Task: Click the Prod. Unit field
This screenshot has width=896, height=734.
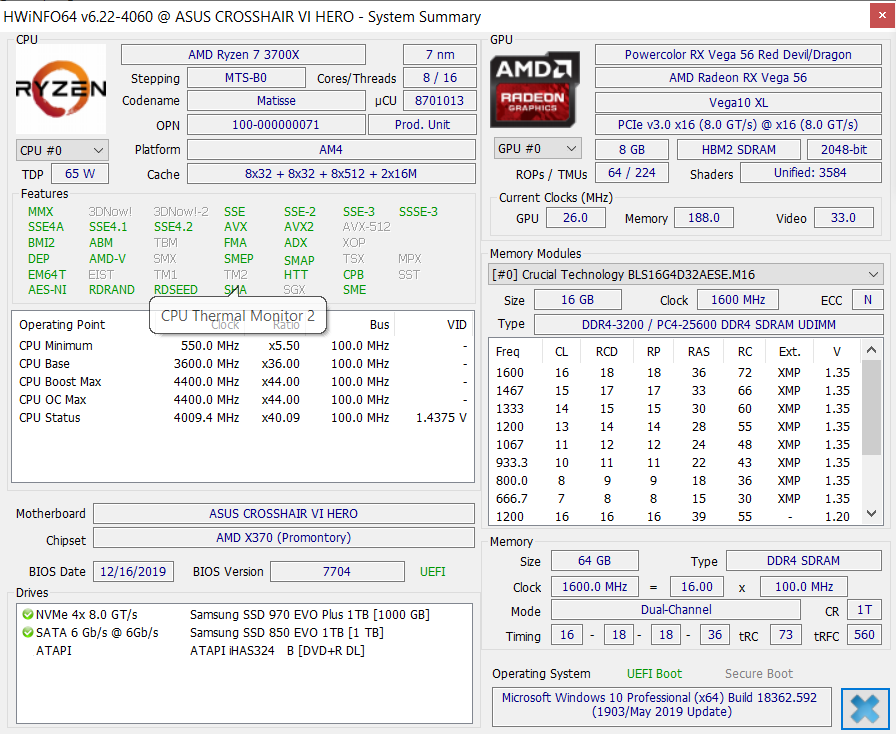Action: [x=422, y=125]
